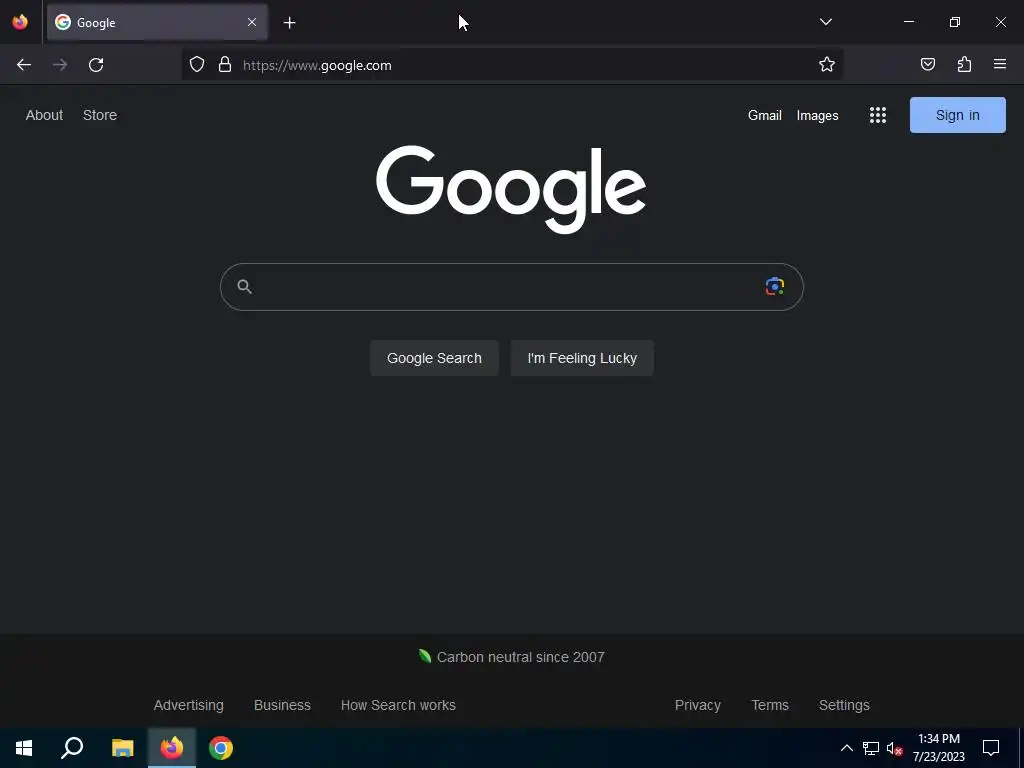Expand the list all tabs chevron

pyautogui.click(x=825, y=22)
